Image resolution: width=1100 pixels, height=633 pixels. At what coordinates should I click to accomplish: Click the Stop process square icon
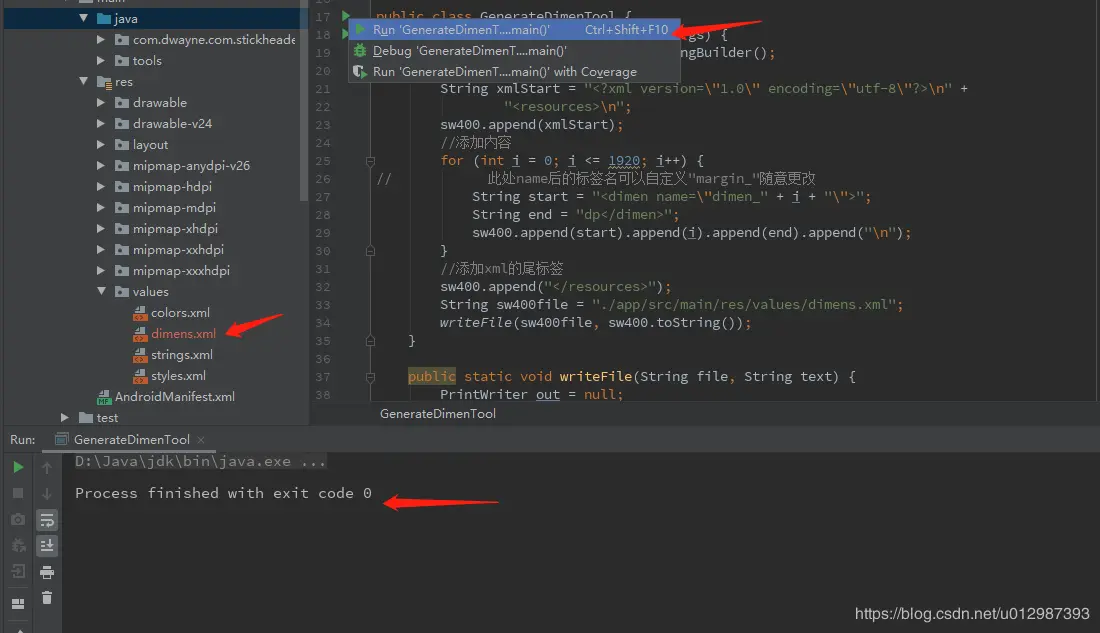(18, 493)
